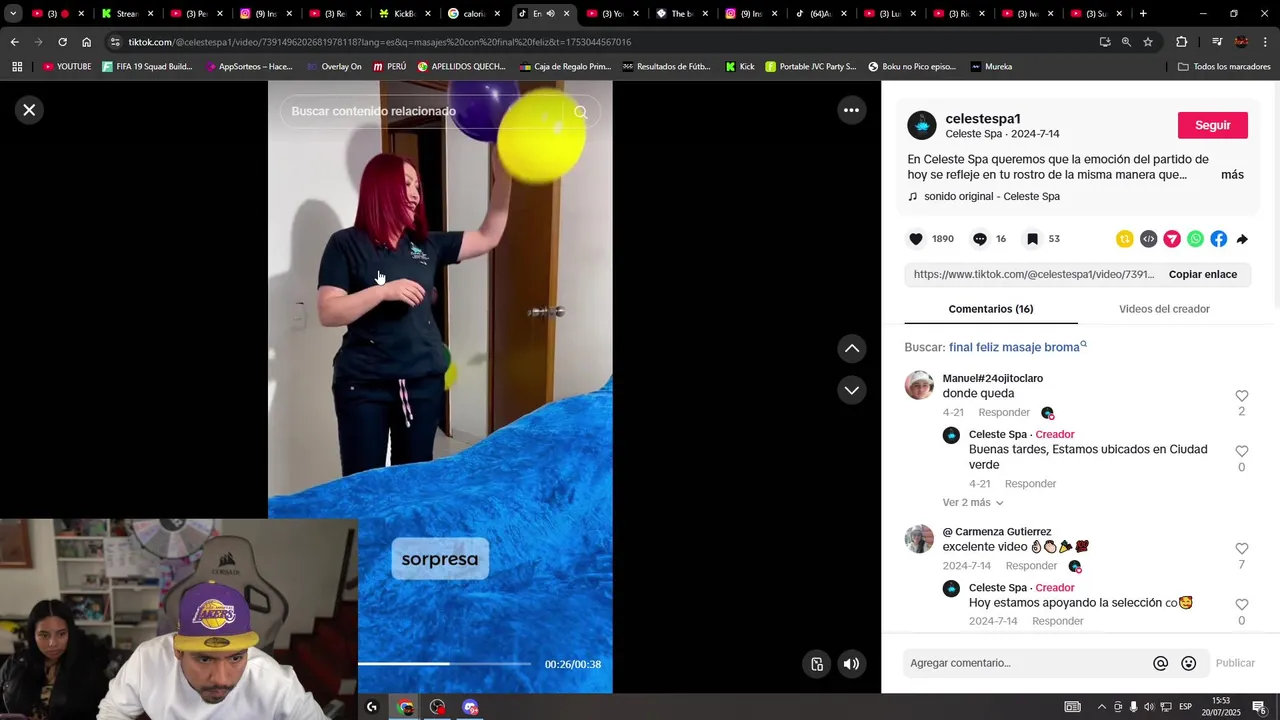Viewport: 1280px width, 720px height.
Task: Open 'sonido original - Celeste Spa' sound link
Action: [991, 197]
